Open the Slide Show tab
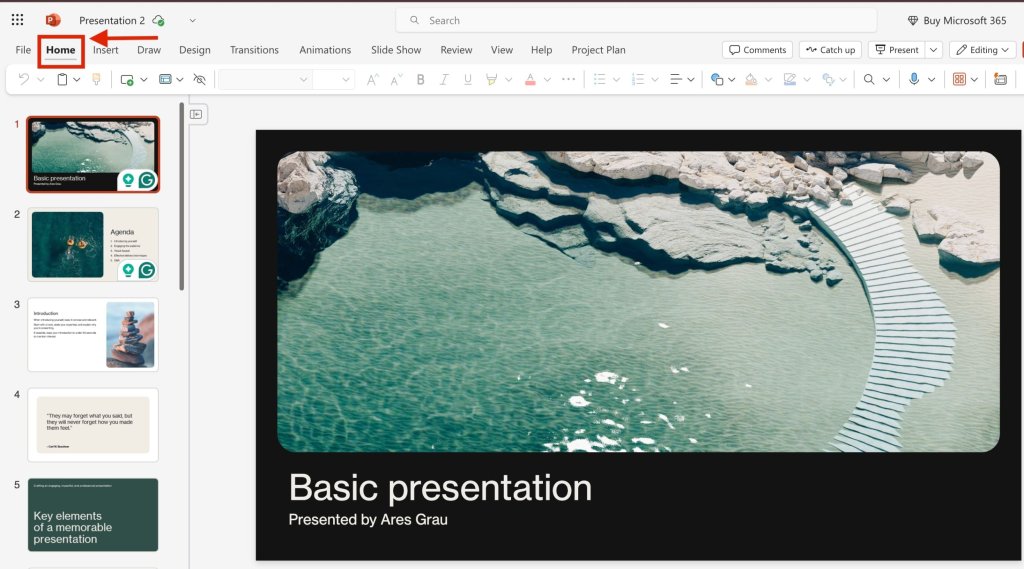The width and height of the screenshot is (1024, 569). 396,50
